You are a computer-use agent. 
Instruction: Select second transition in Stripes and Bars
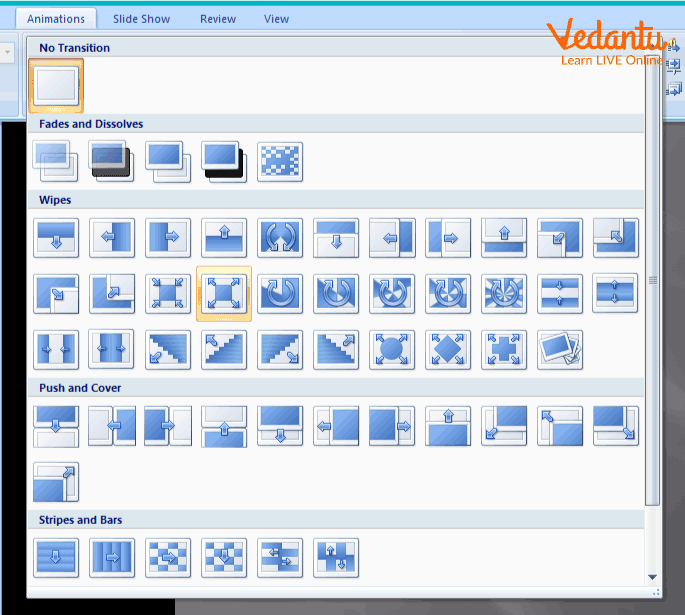(112, 557)
